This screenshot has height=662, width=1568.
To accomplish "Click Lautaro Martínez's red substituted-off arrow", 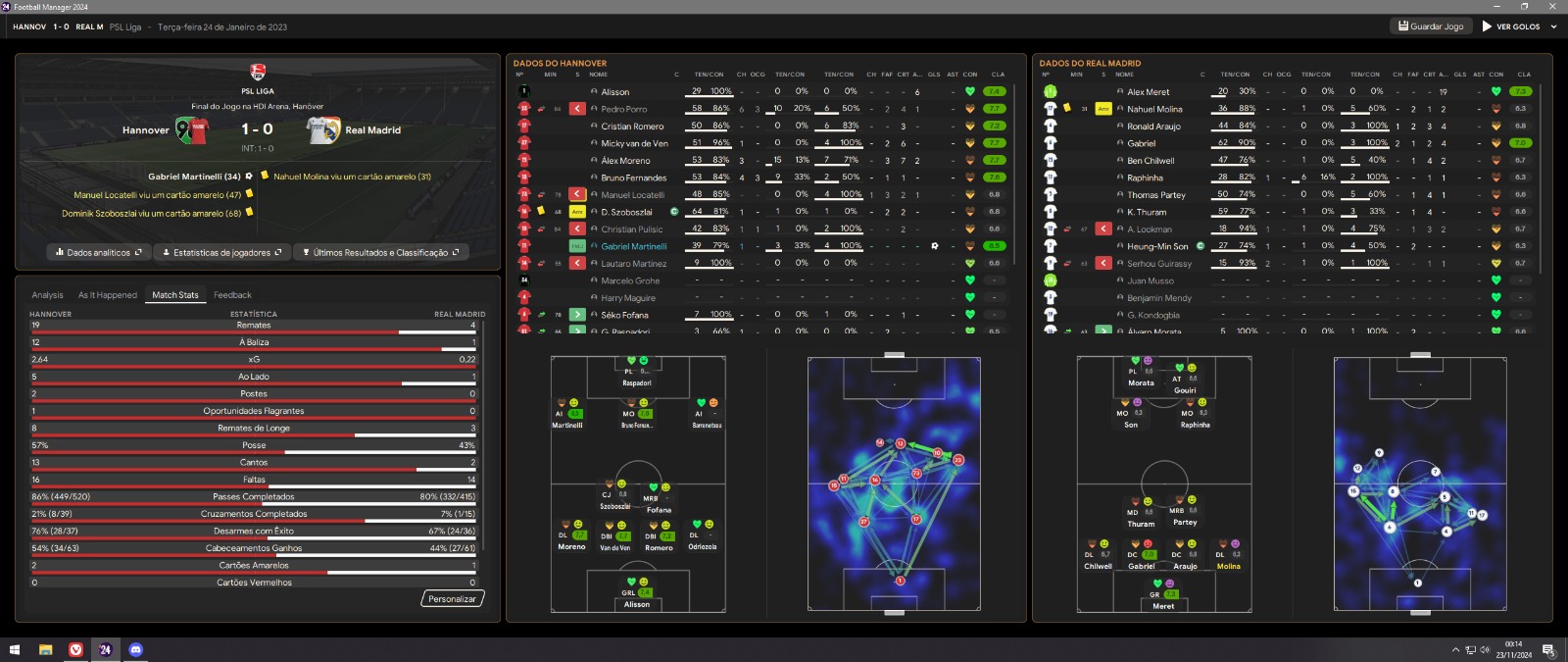I will point(577,263).
